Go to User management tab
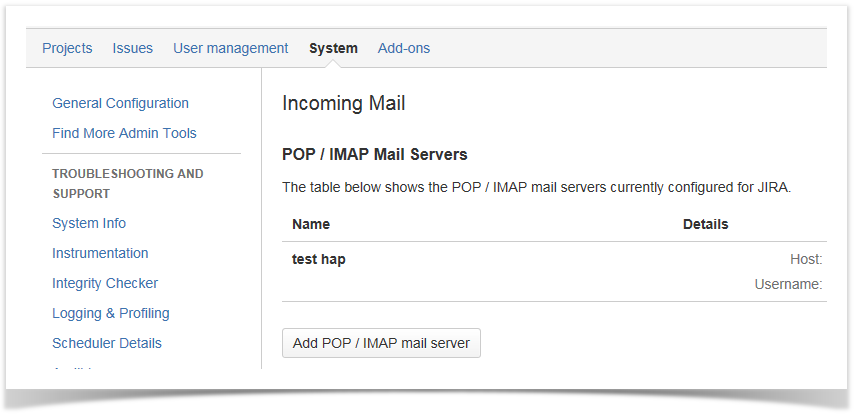Viewport: 861px width, 418px height. pos(230,48)
